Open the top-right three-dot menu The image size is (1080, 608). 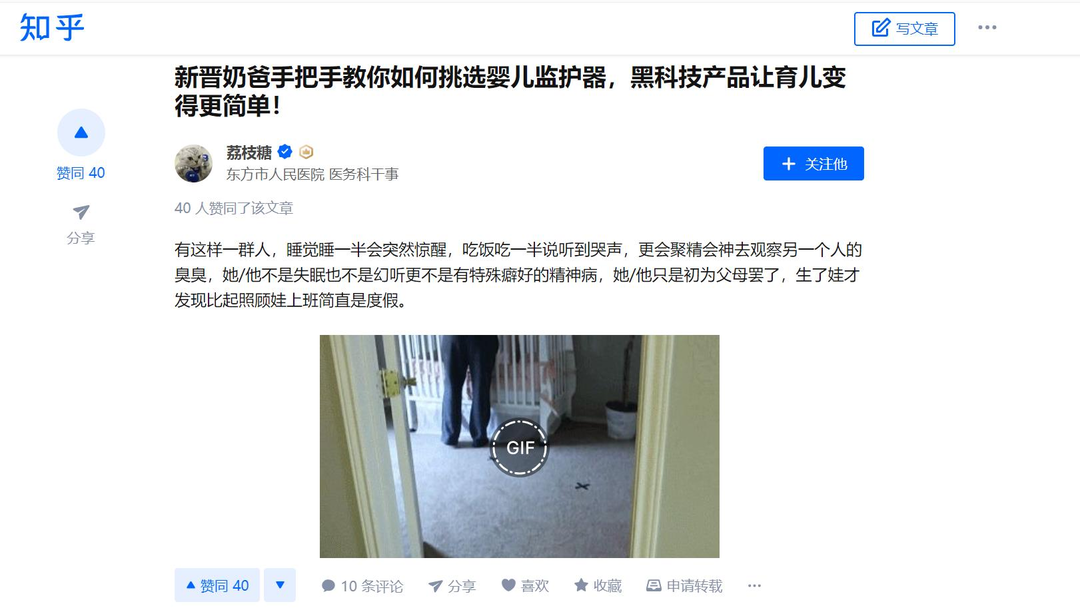pyautogui.click(x=987, y=28)
